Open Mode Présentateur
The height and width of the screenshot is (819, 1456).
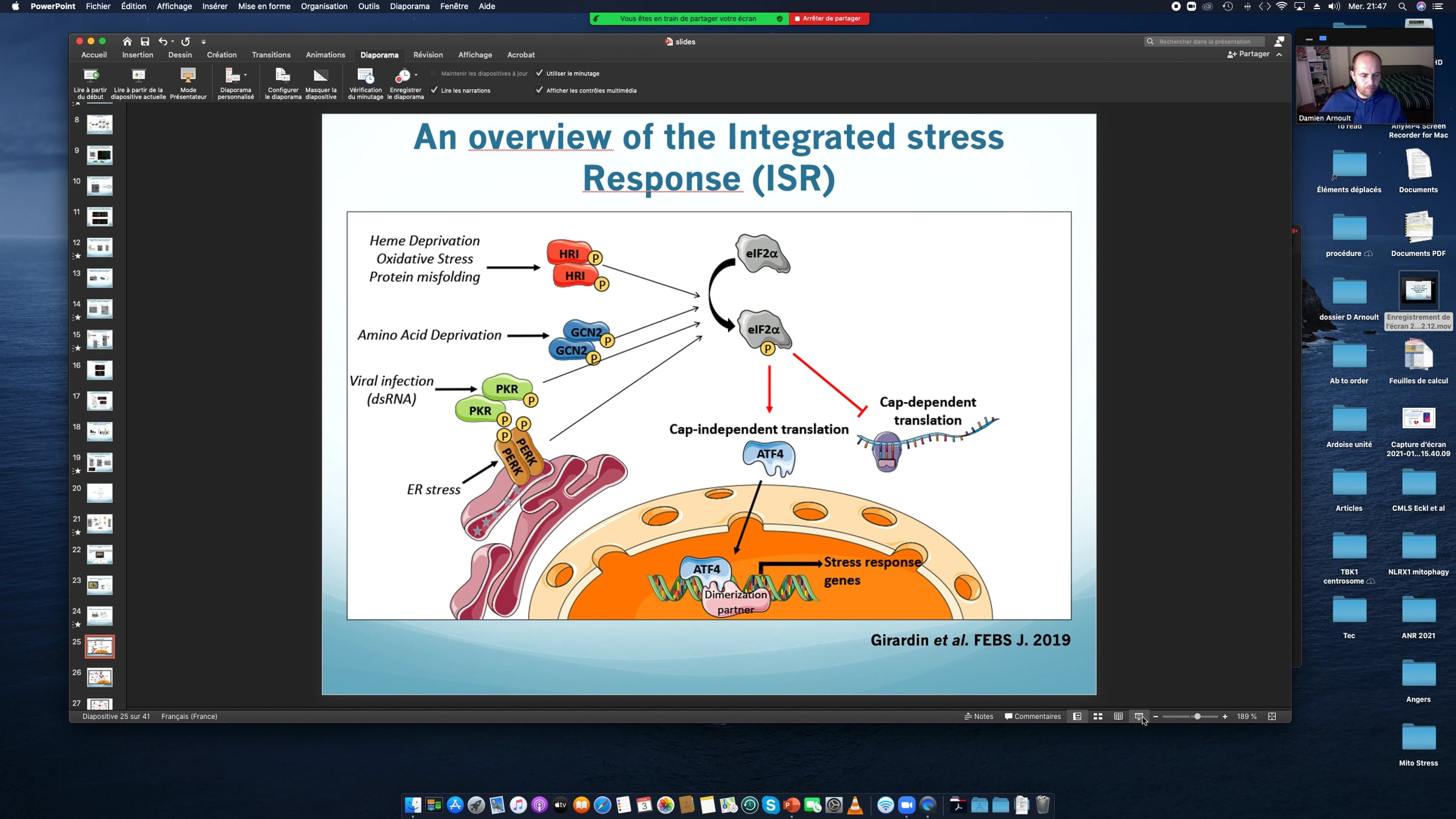tap(188, 84)
